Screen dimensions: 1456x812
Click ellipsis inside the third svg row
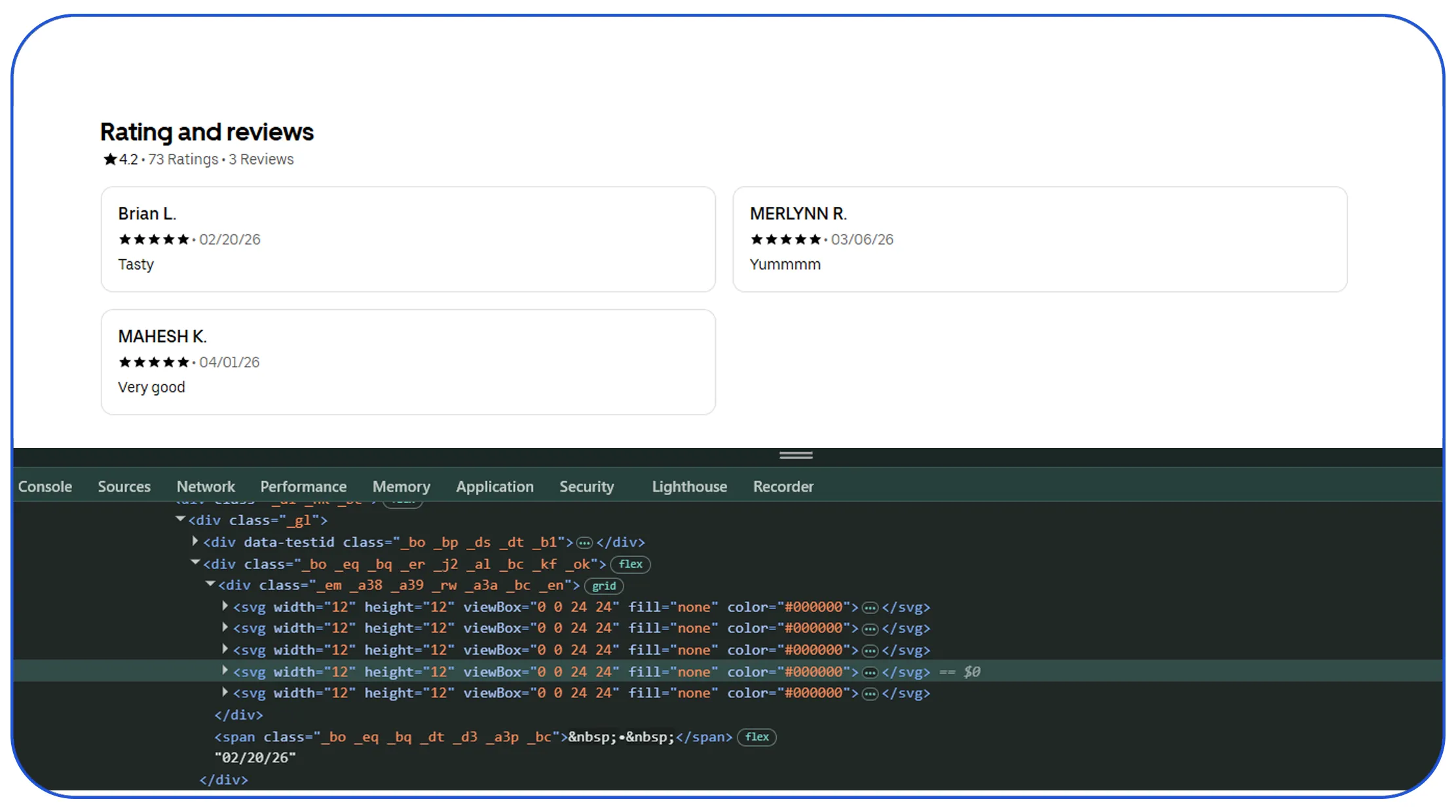click(x=870, y=651)
